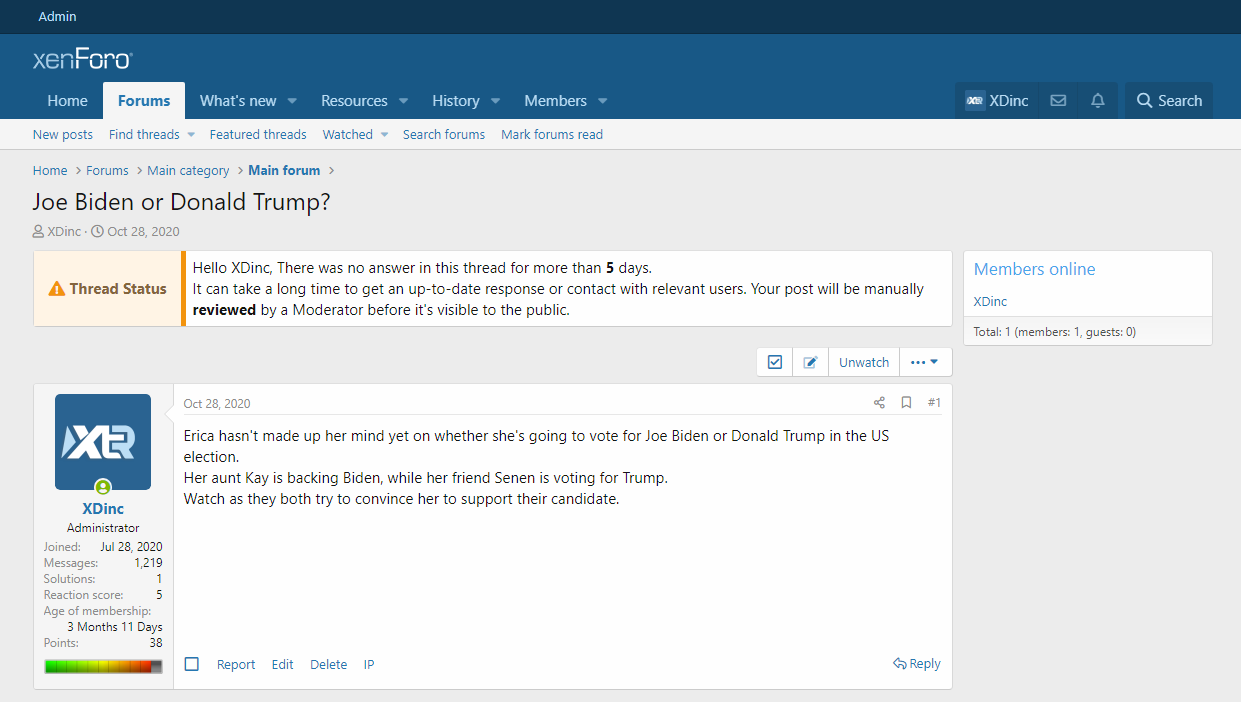Bookmark the post using the bookmark icon
Image resolution: width=1241 pixels, height=702 pixels.
(906, 403)
